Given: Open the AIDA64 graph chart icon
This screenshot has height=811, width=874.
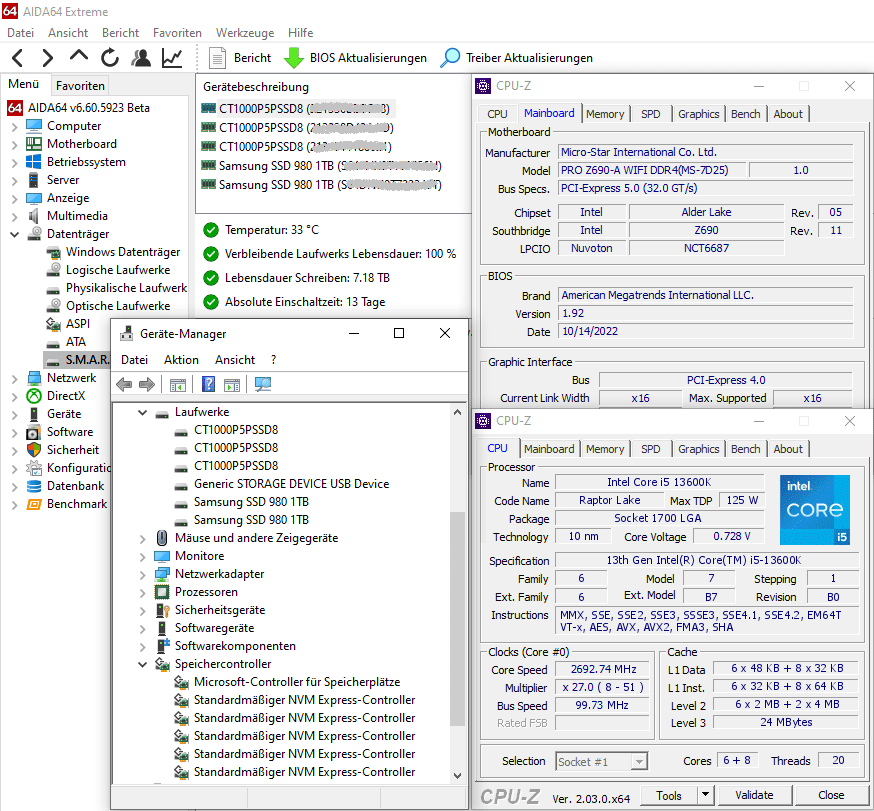Looking at the screenshot, I should point(172,57).
